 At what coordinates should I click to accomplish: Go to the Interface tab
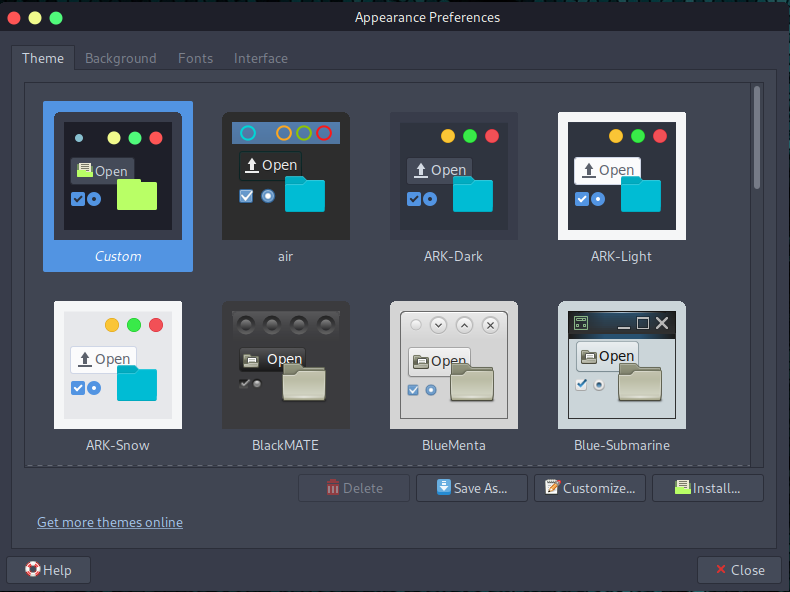click(261, 58)
